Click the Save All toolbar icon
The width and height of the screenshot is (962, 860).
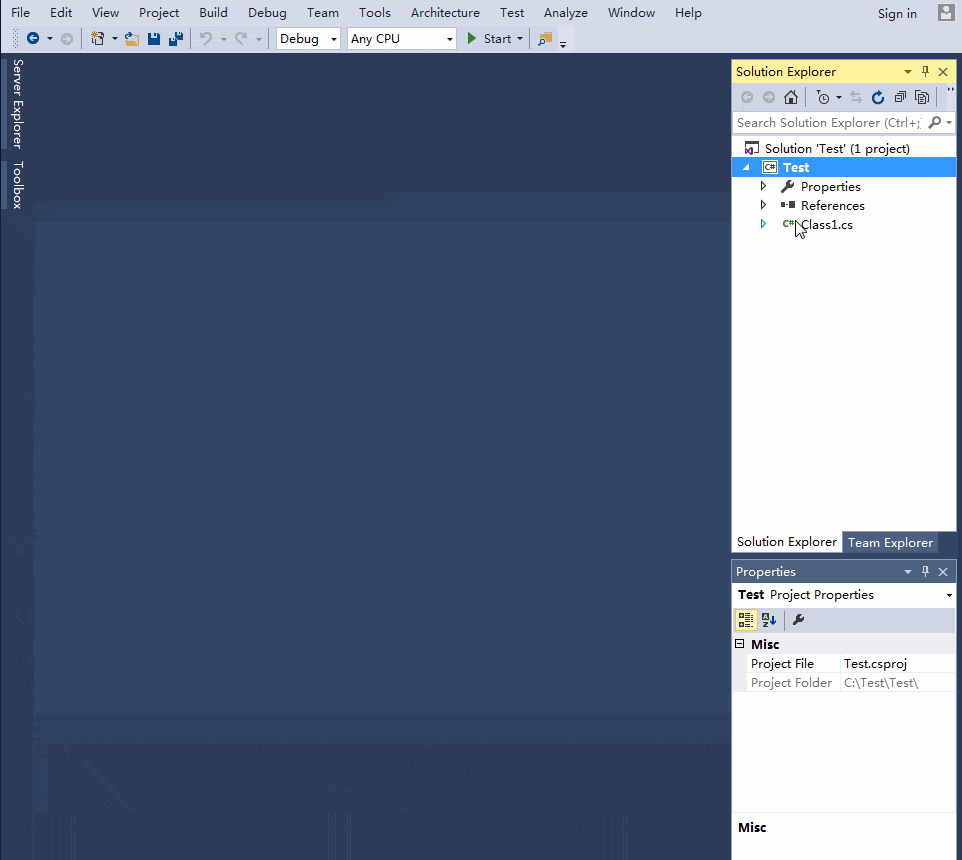[176, 39]
